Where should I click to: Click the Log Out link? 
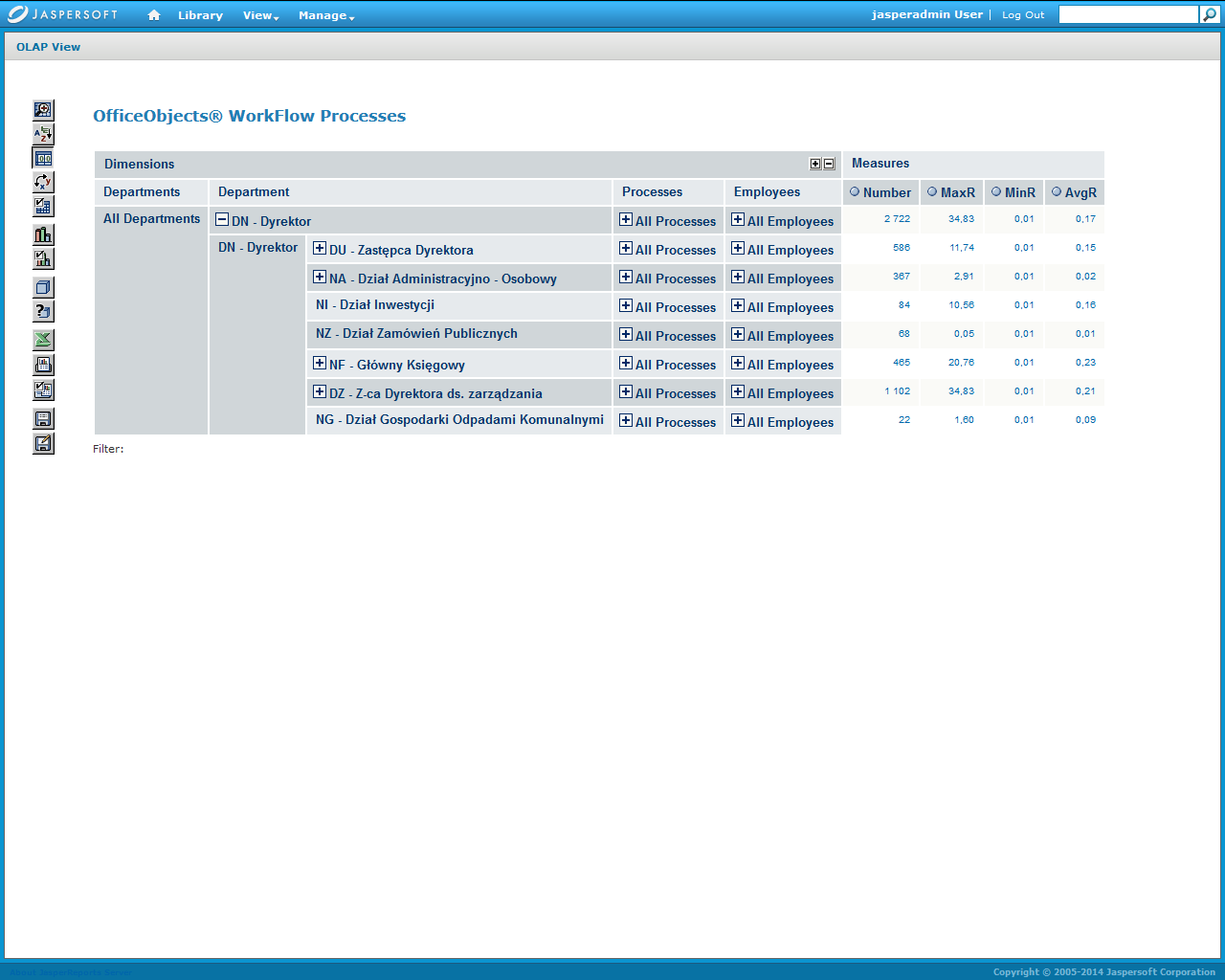tap(1023, 15)
